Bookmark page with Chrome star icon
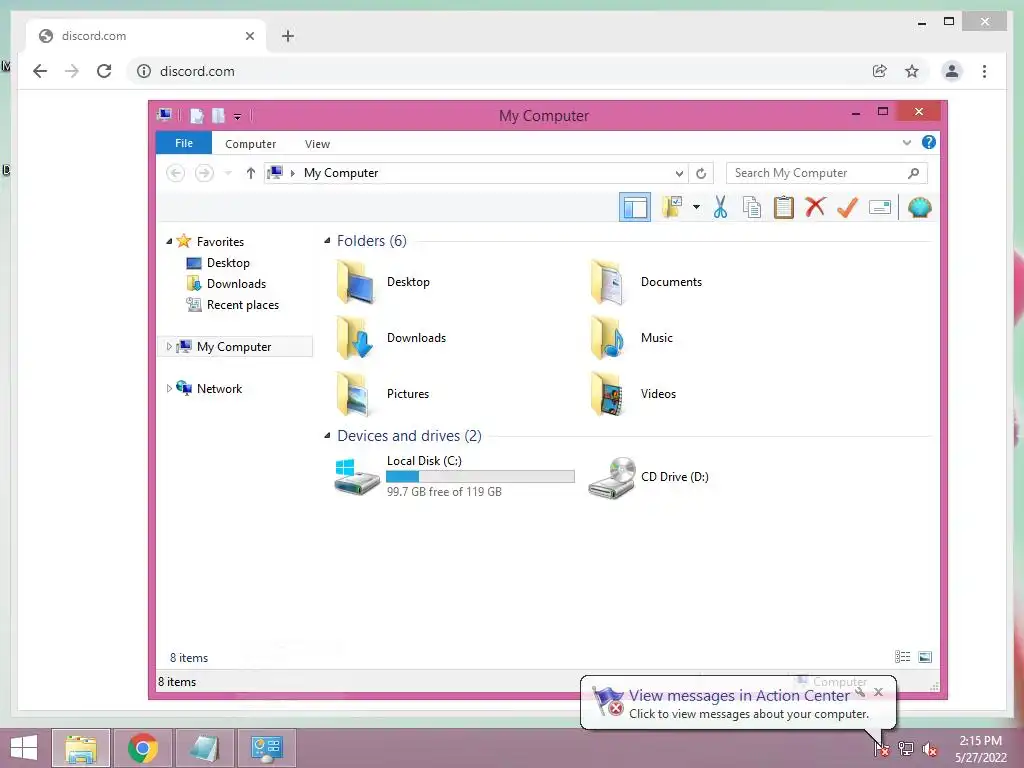The height and width of the screenshot is (768, 1024). click(912, 71)
